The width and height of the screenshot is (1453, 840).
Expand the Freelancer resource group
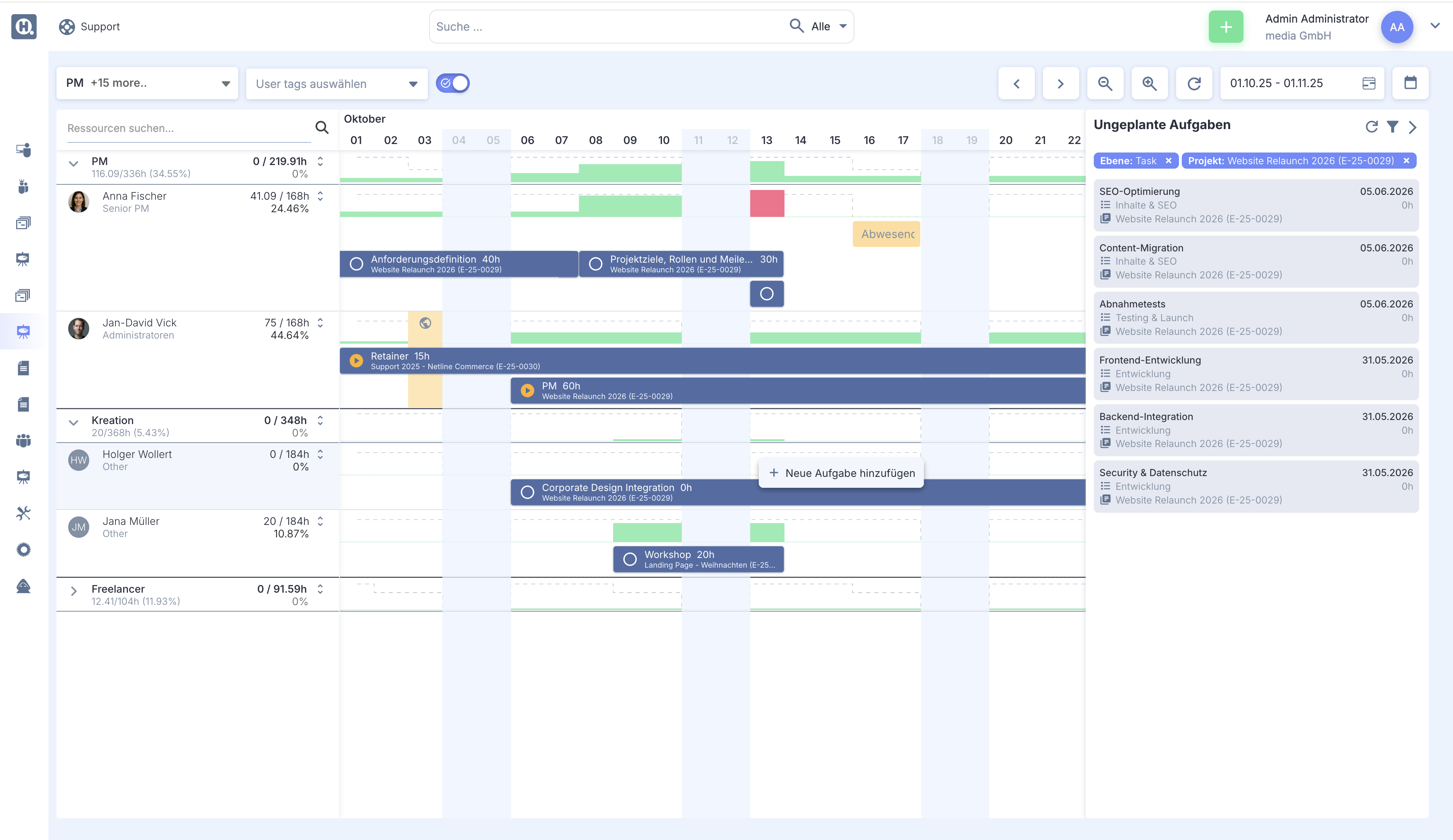click(x=74, y=591)
